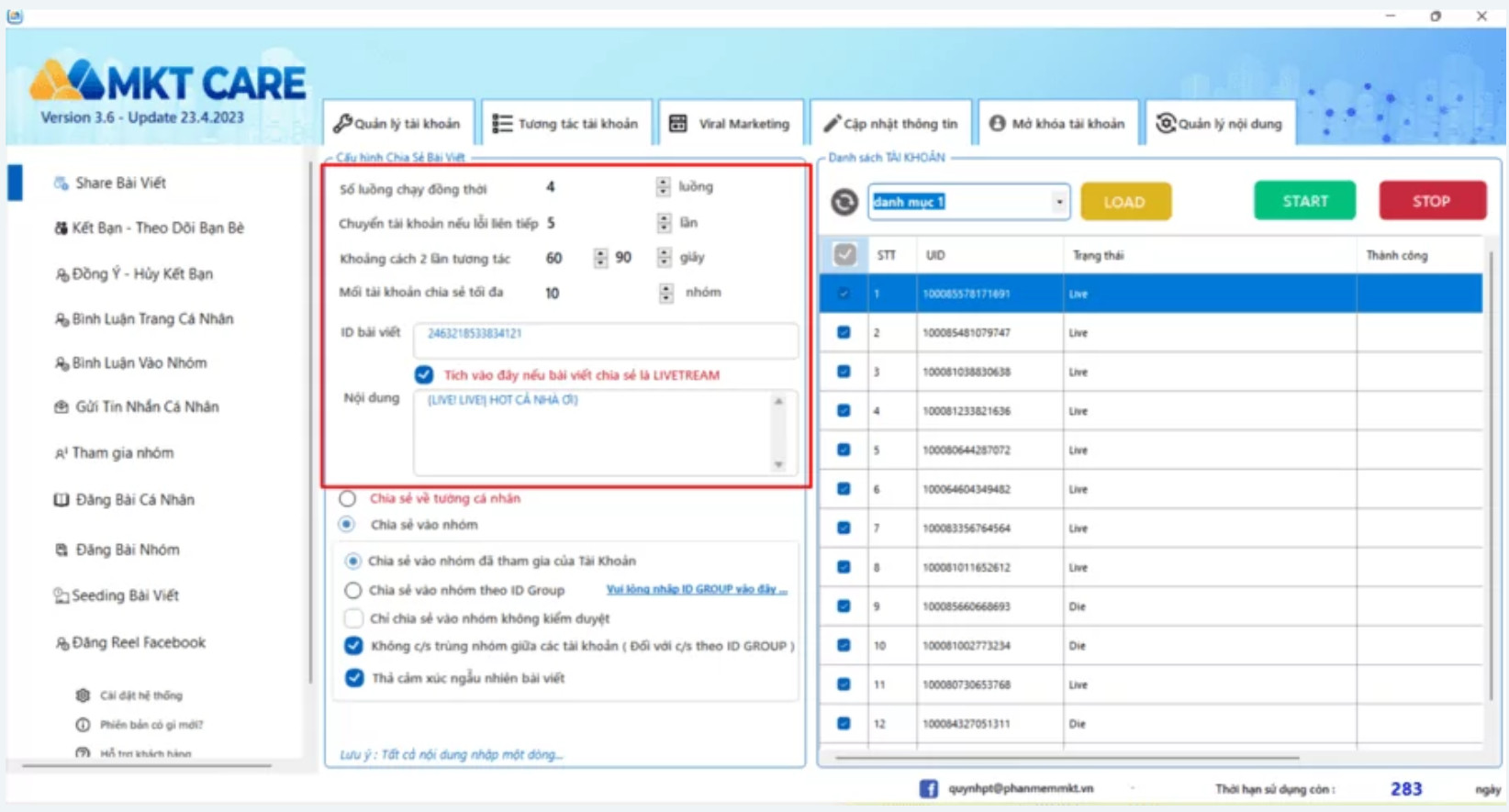This screenshot has height=812, width=1509.
Task: Enable Chỉ chia sẻ vào nhóm không kiểm duyệt
Action: pyautogui.click(x=353, y=618)
